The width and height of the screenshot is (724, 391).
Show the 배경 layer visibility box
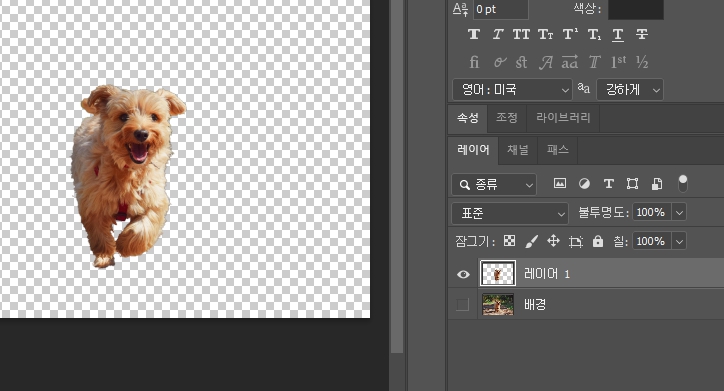[x=462, y=305]
